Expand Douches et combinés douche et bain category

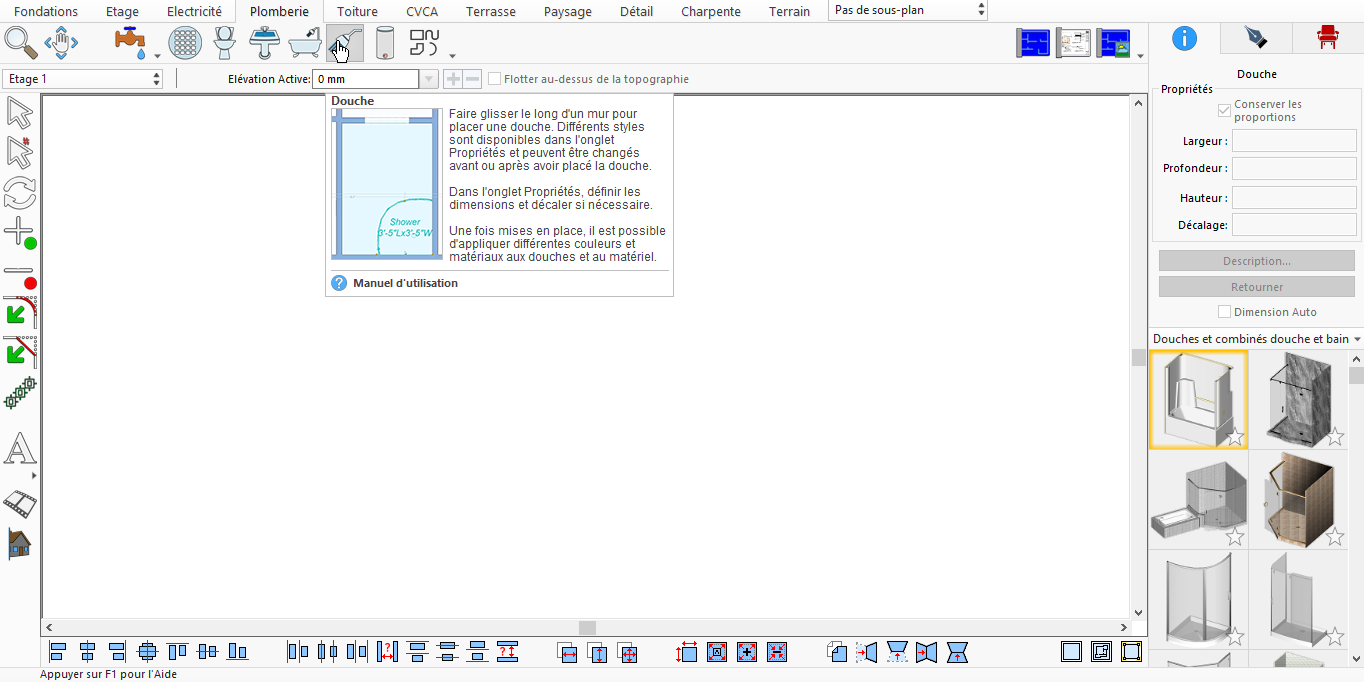point(1356,339)
